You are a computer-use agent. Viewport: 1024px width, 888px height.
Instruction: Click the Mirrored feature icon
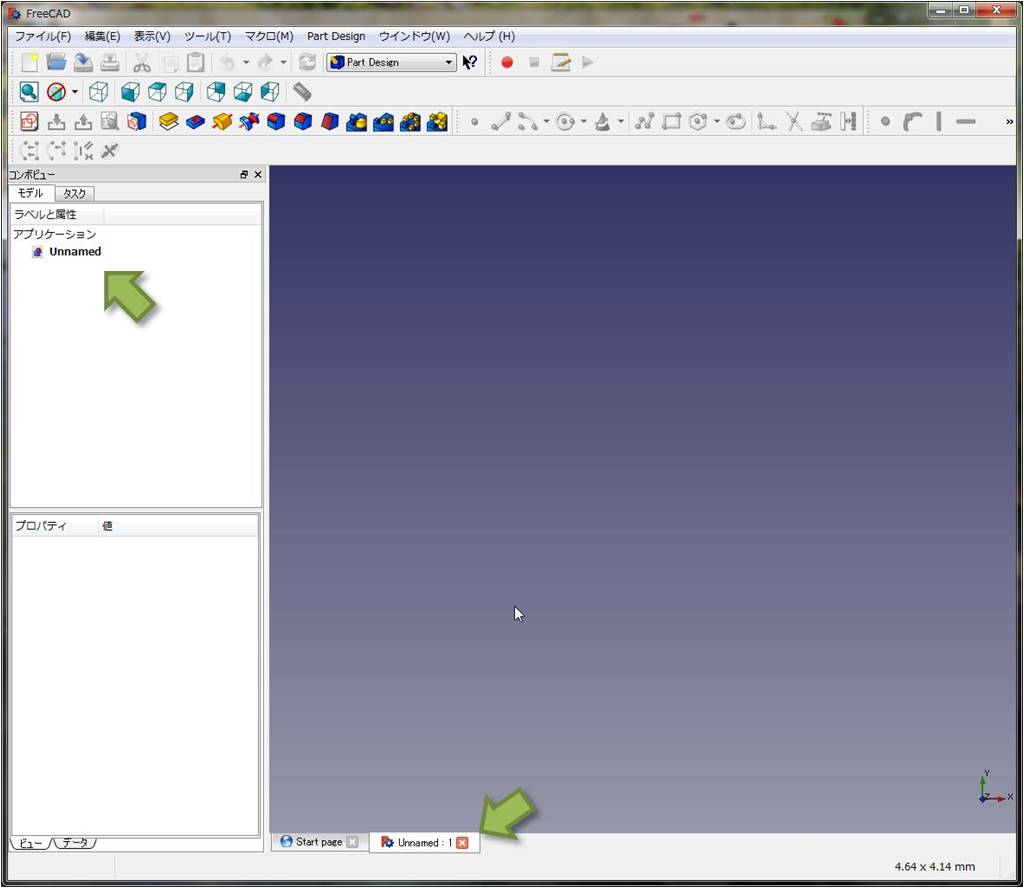pyautogui.click(x=357, y=121)
